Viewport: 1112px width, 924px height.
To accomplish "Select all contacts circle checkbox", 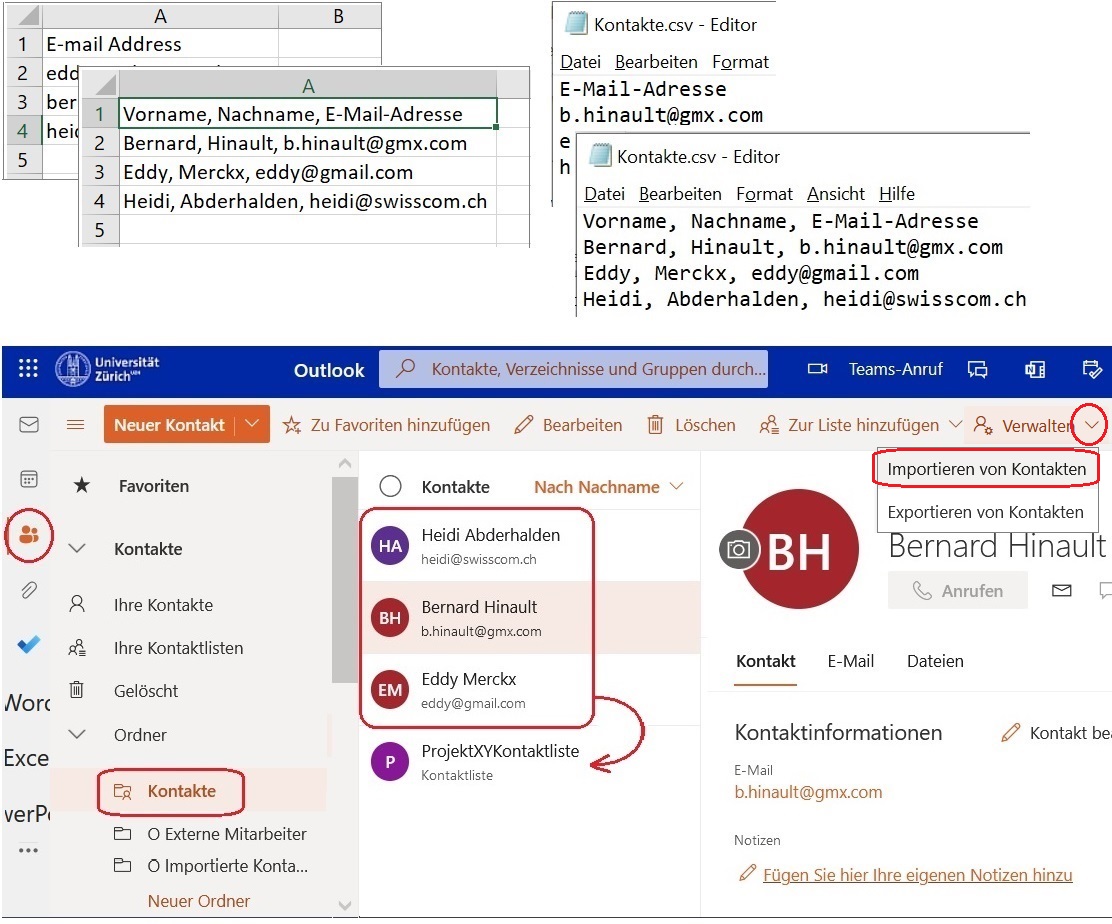I will tap(390, 487).
